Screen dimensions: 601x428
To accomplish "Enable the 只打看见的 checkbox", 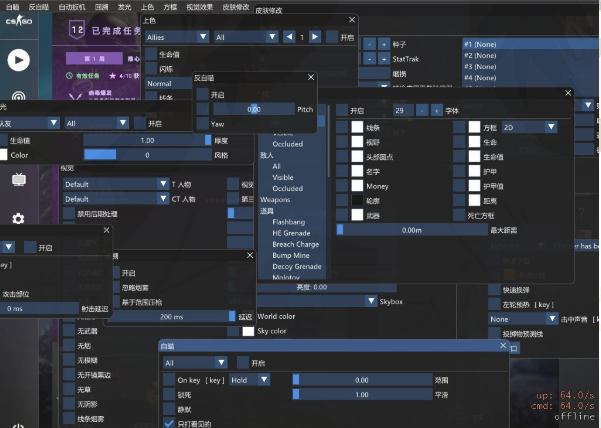I will [168, 423].
